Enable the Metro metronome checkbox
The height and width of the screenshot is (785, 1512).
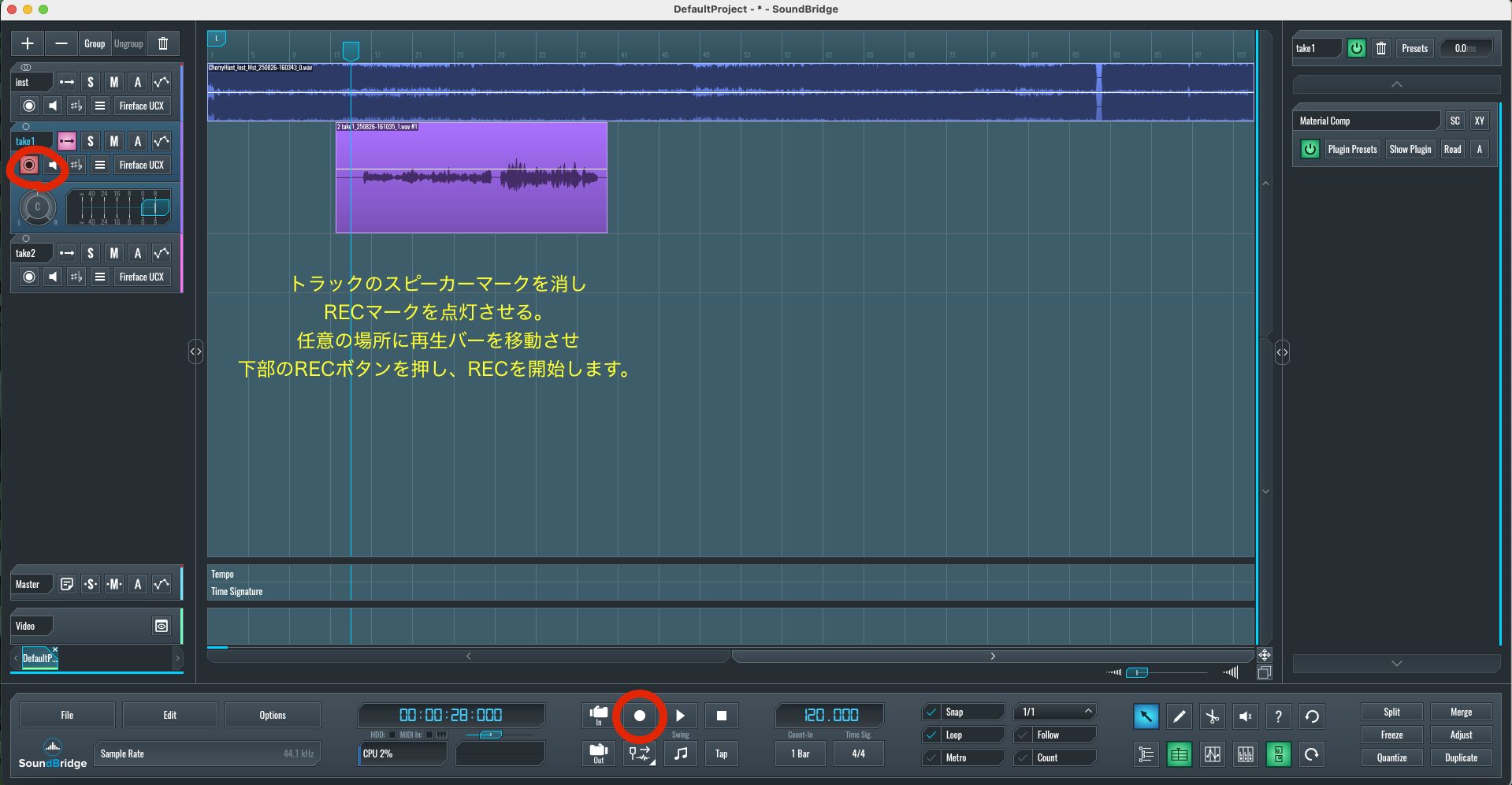[x=931, y=757]
